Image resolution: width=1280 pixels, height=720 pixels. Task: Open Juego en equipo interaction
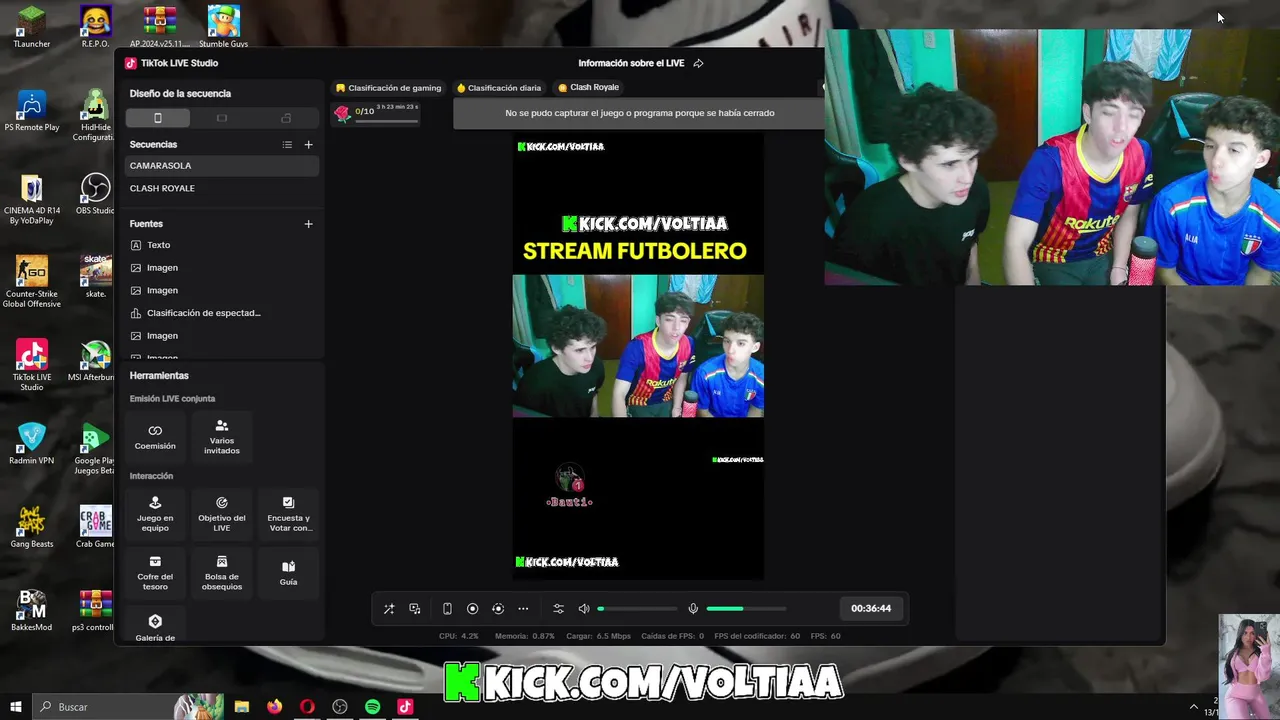[155, 514]
